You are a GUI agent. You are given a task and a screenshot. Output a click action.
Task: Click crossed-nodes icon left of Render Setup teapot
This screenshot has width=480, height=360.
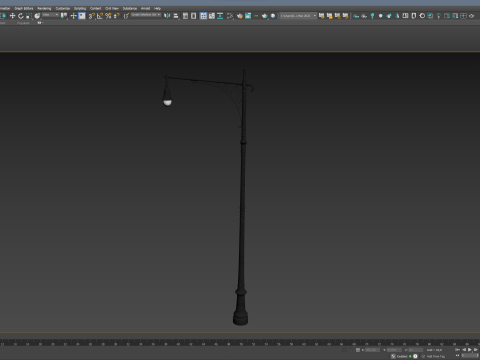(x=230, y=16)
